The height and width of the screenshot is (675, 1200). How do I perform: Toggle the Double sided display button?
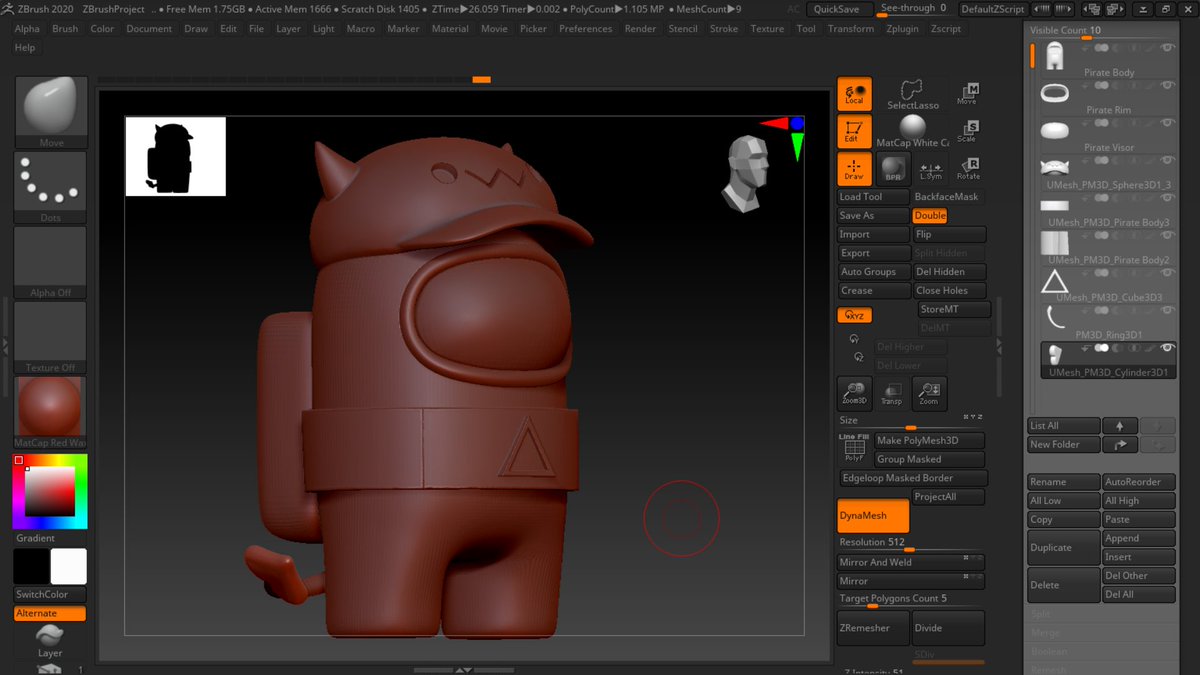929,216
